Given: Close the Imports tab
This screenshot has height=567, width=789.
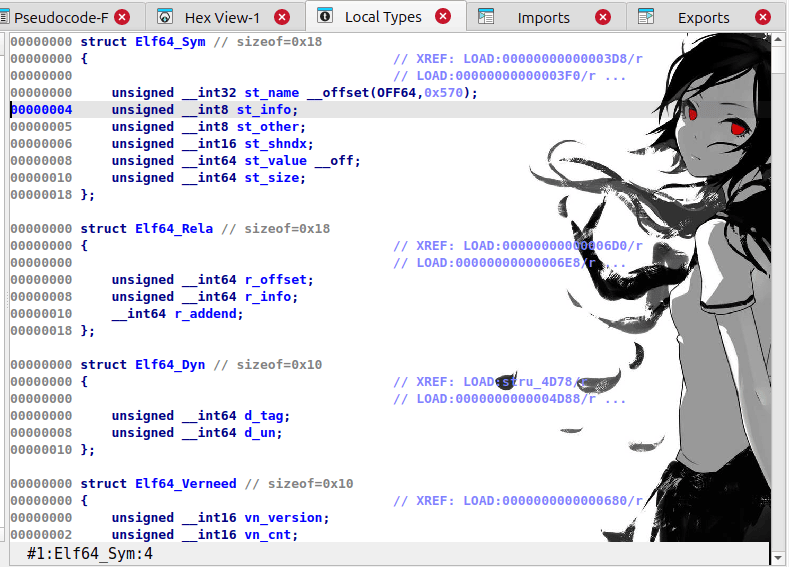Looking at the screenshot, I should (x=603, y=18).
